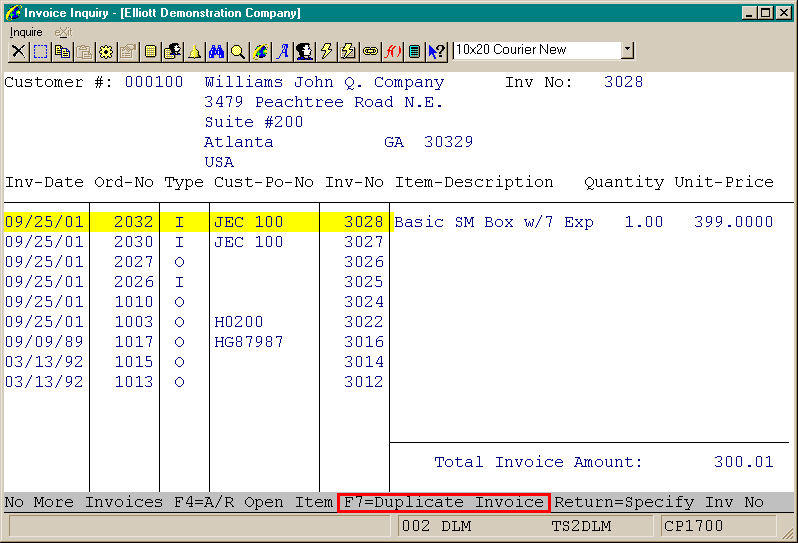Select the highlighted invoice row dated 09/25/01 order 2032
The height and width of the screenshot is (543, 798).
coord(198,222)
